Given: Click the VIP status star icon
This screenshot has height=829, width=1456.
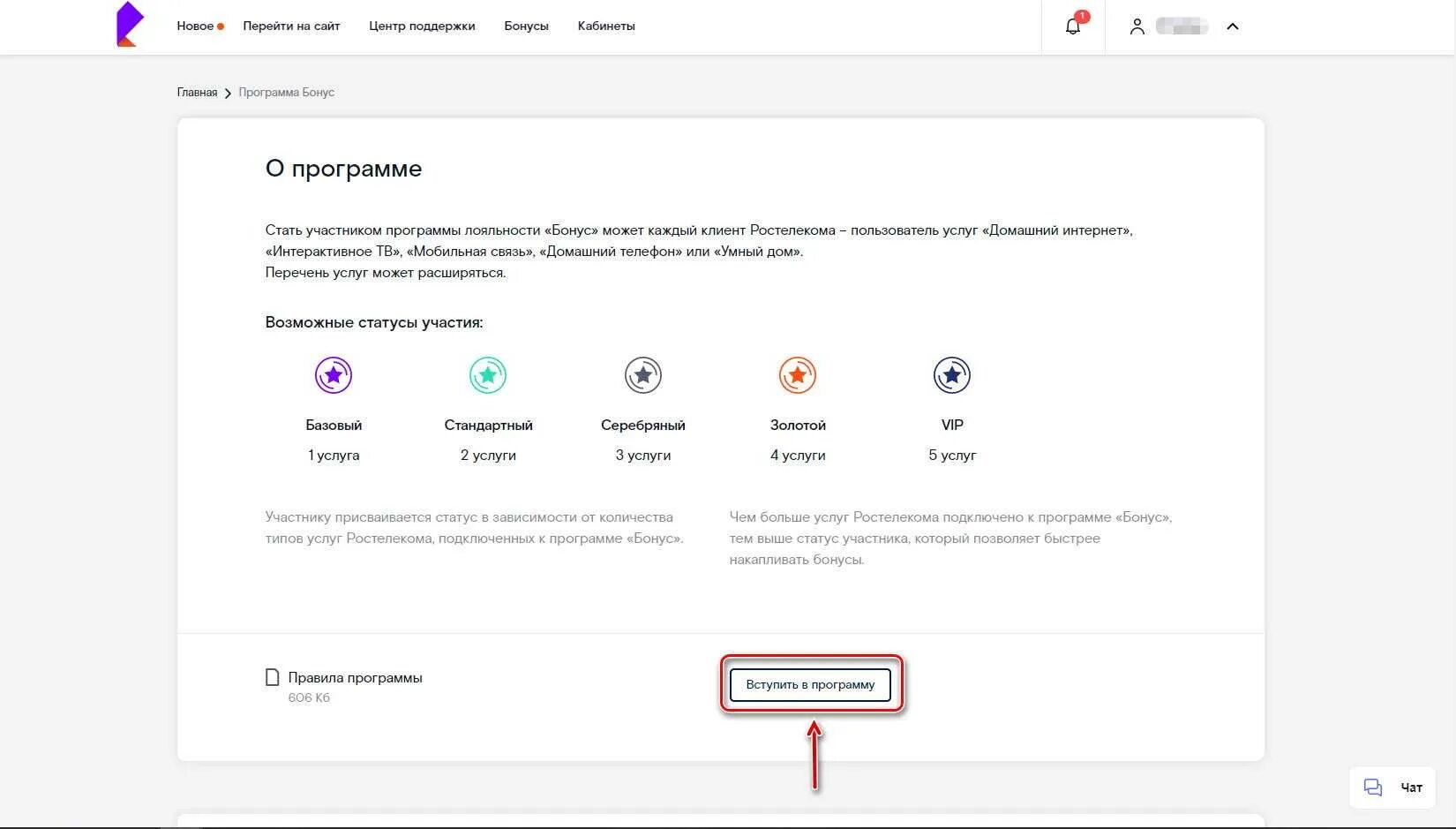Looking at the screenshot, I should point(952,375).
